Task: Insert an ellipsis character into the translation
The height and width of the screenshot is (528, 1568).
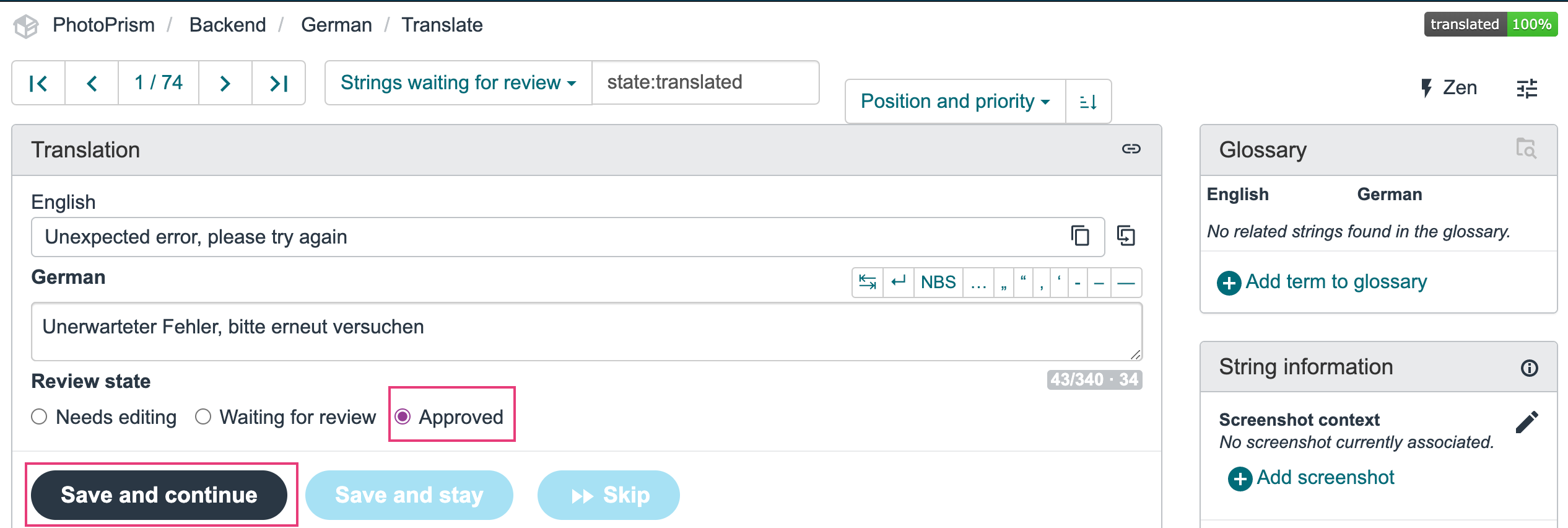Action: [978, 282]
